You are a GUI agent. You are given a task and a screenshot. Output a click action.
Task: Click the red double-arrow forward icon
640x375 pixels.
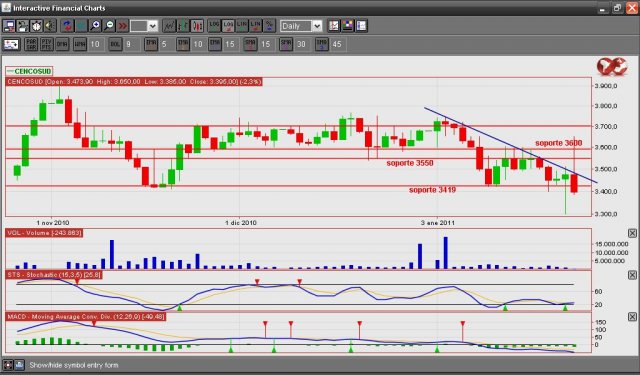[x=122, y=26]
